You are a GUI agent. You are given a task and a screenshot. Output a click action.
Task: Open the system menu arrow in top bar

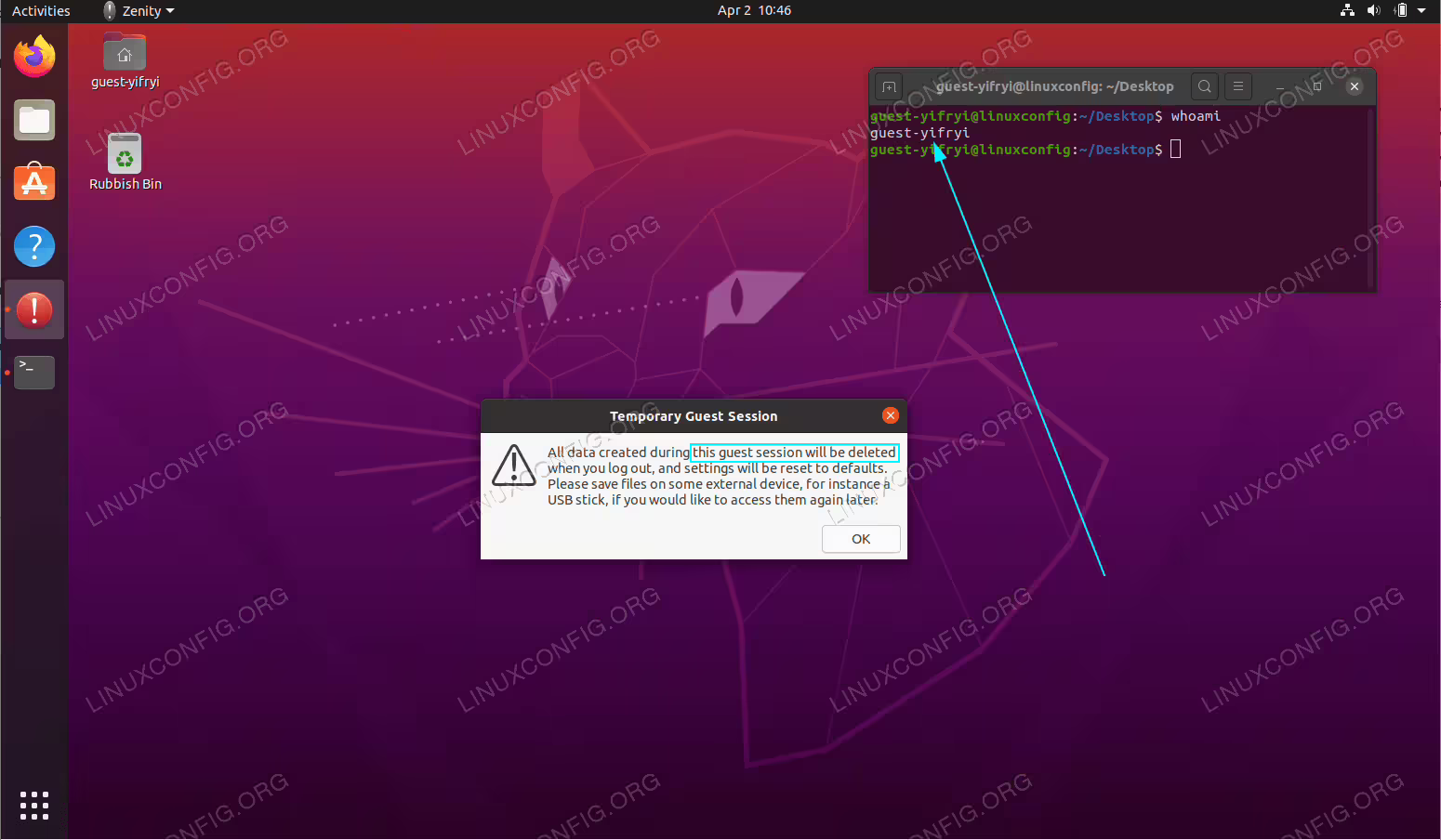coord(1421,10)
